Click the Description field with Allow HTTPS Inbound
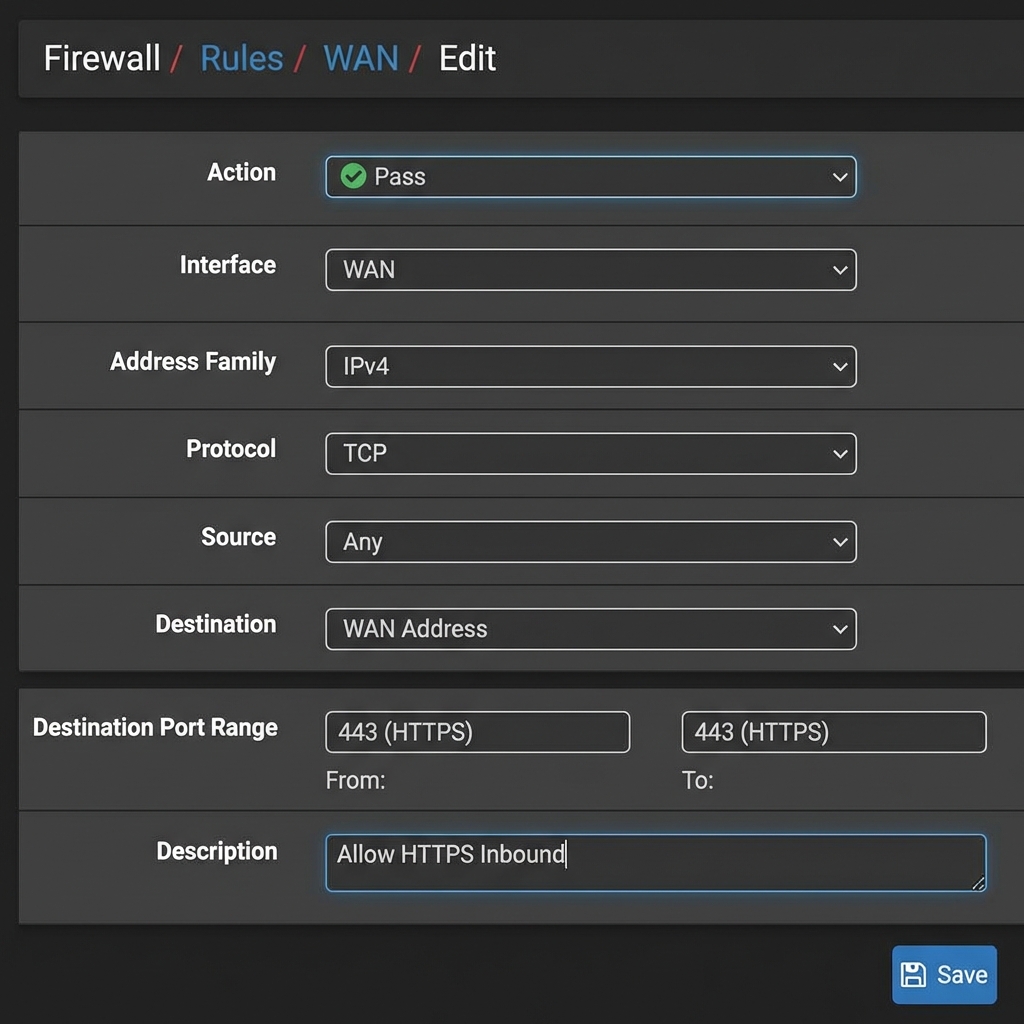 tap(655, 861)
